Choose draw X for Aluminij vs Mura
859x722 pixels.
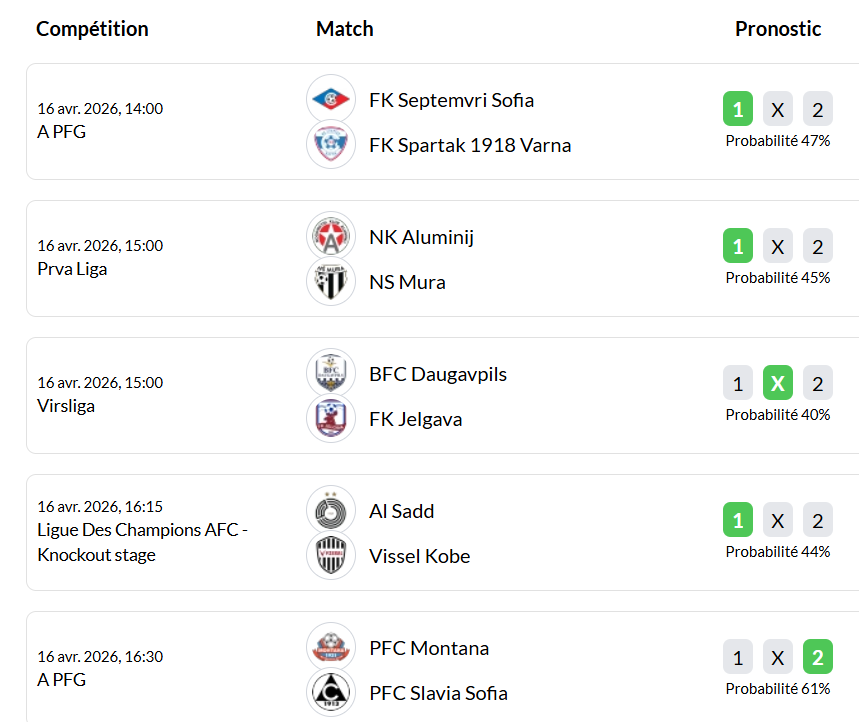point(778,246)
